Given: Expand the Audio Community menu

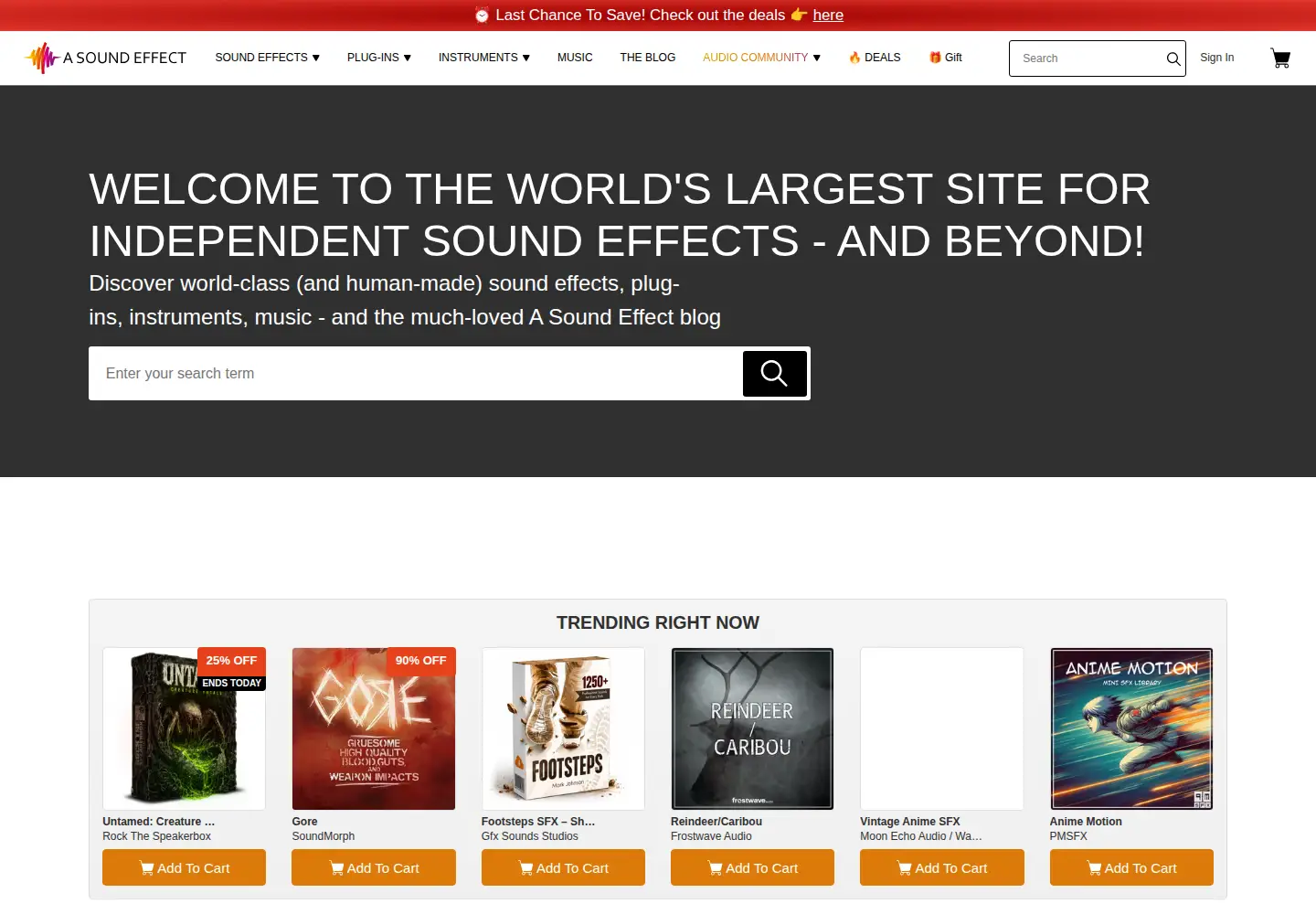Looking at the screenshot, I should pos(762,58).
